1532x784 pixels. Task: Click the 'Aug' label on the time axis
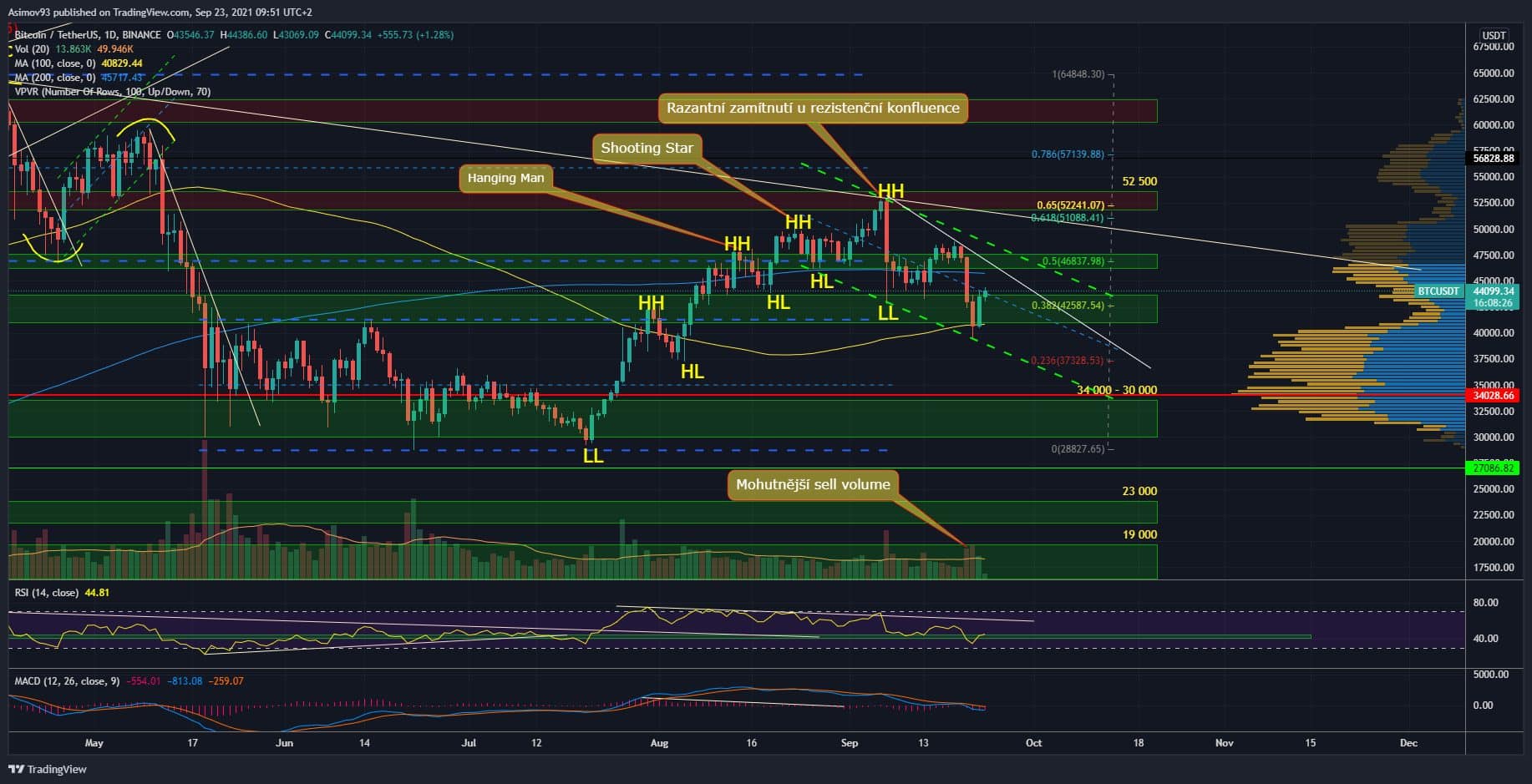click(659, 743)
